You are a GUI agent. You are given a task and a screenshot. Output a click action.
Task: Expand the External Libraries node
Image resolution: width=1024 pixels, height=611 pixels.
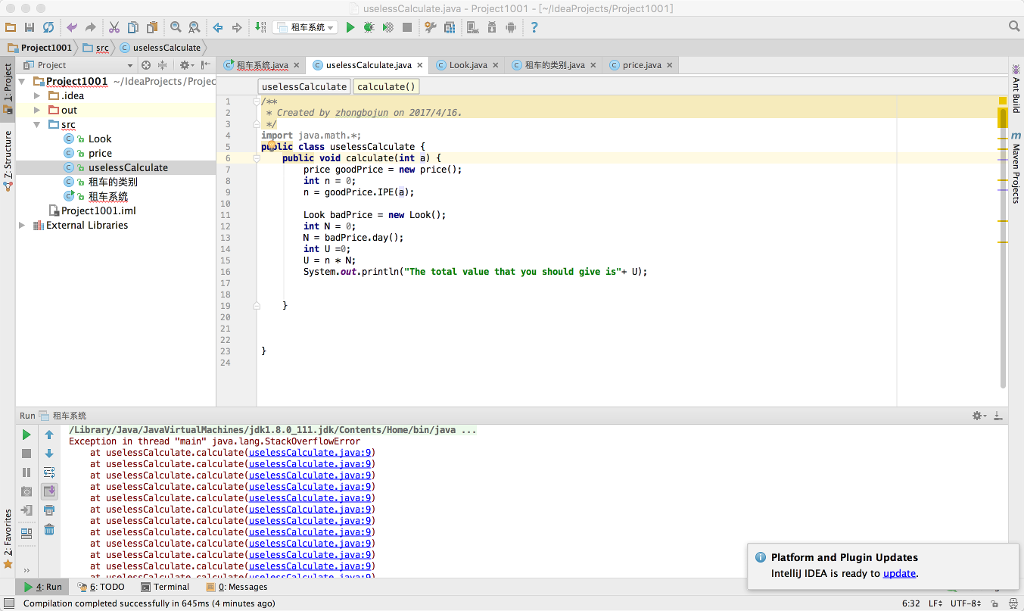pos(22,225)
